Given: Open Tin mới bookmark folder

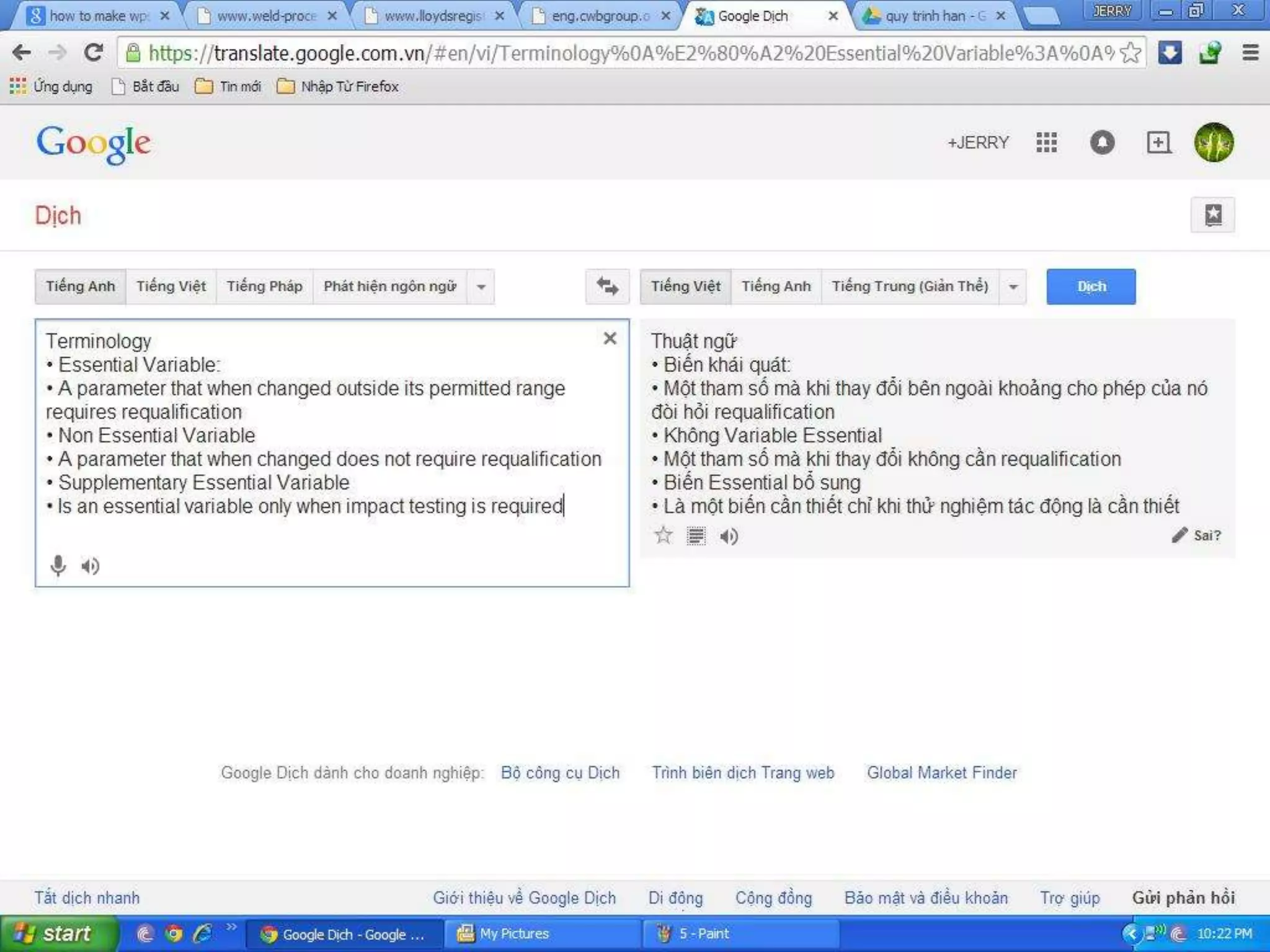Looking at the screenshot, I should coord(228,86).
